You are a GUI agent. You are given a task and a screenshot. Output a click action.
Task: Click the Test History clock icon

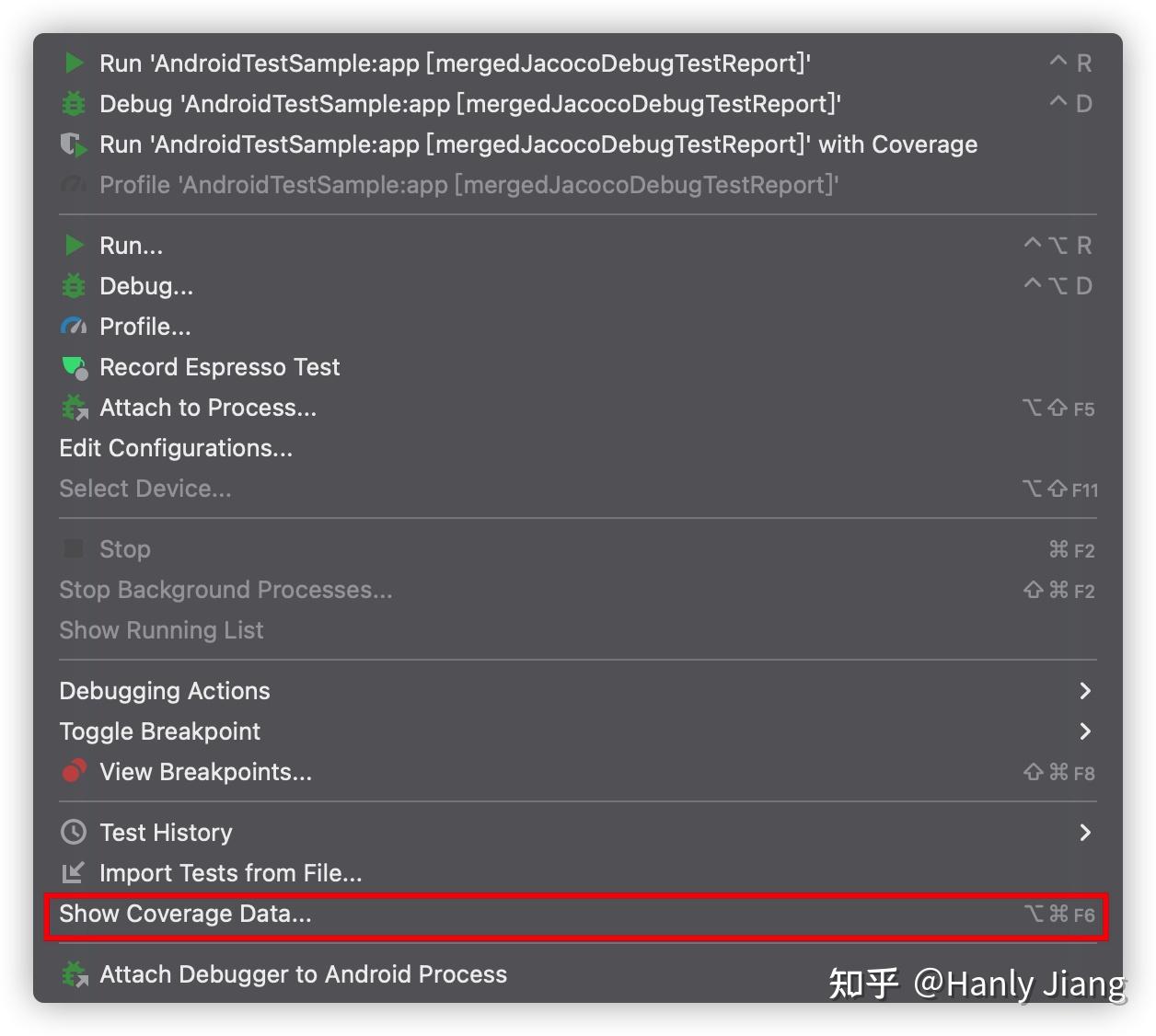pyautogui.click(x=74, y=833)
